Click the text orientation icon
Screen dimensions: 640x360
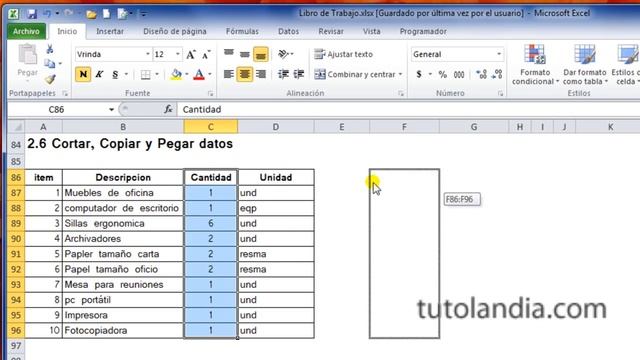pyautogui.click(x=283, y=54)
